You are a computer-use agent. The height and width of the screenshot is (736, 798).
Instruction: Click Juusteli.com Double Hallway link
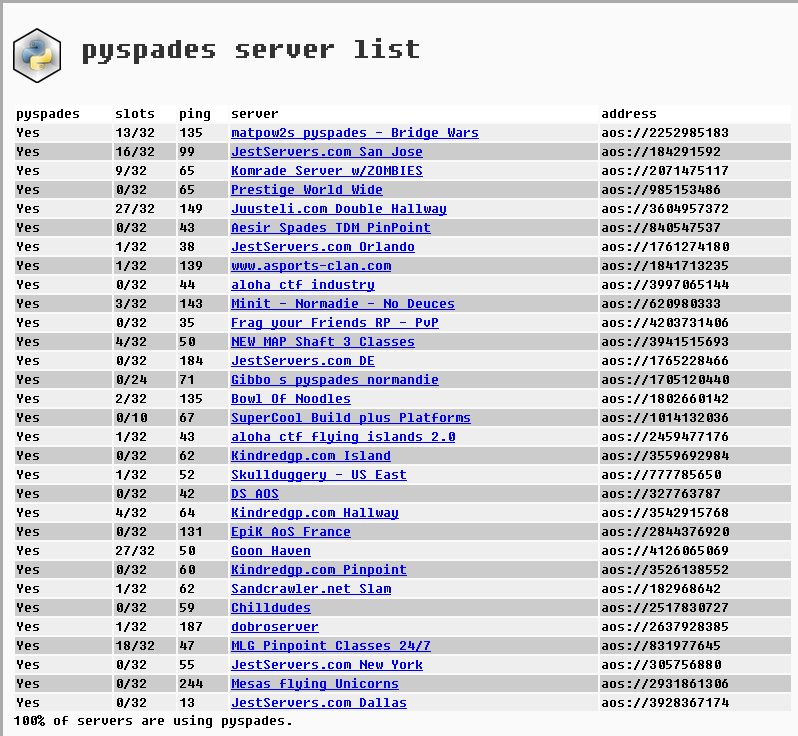pos(338,209)
